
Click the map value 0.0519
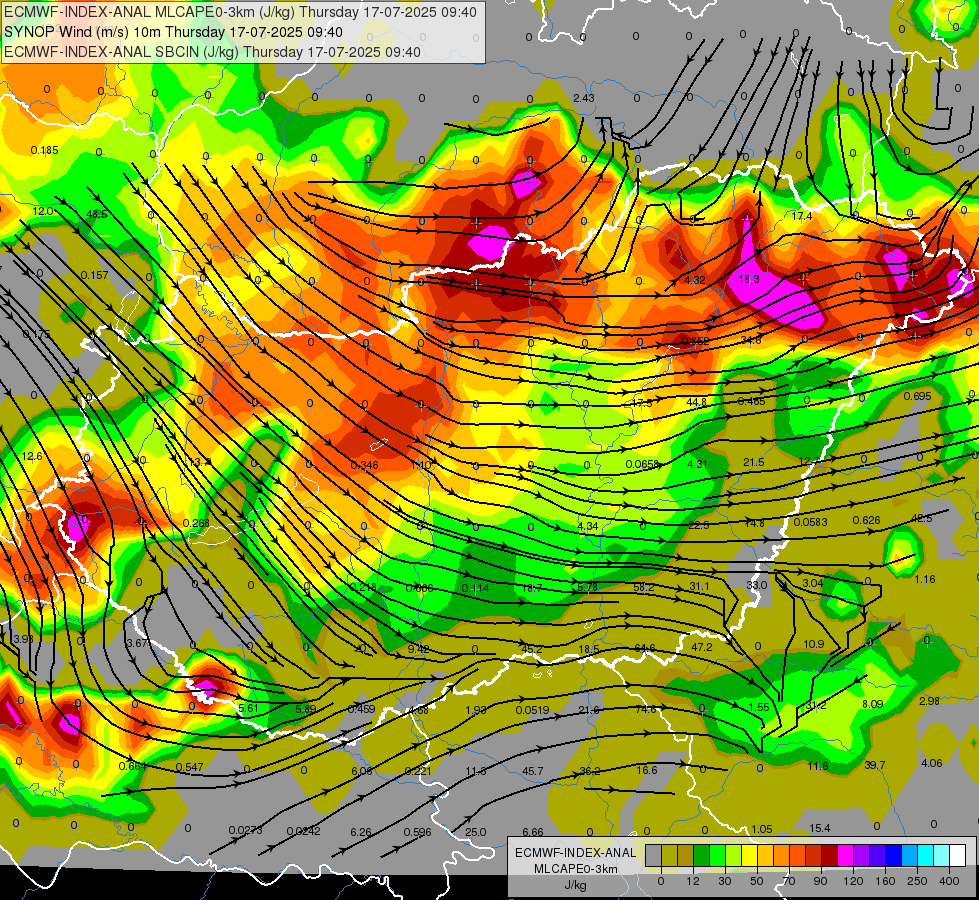click(533, 710)
